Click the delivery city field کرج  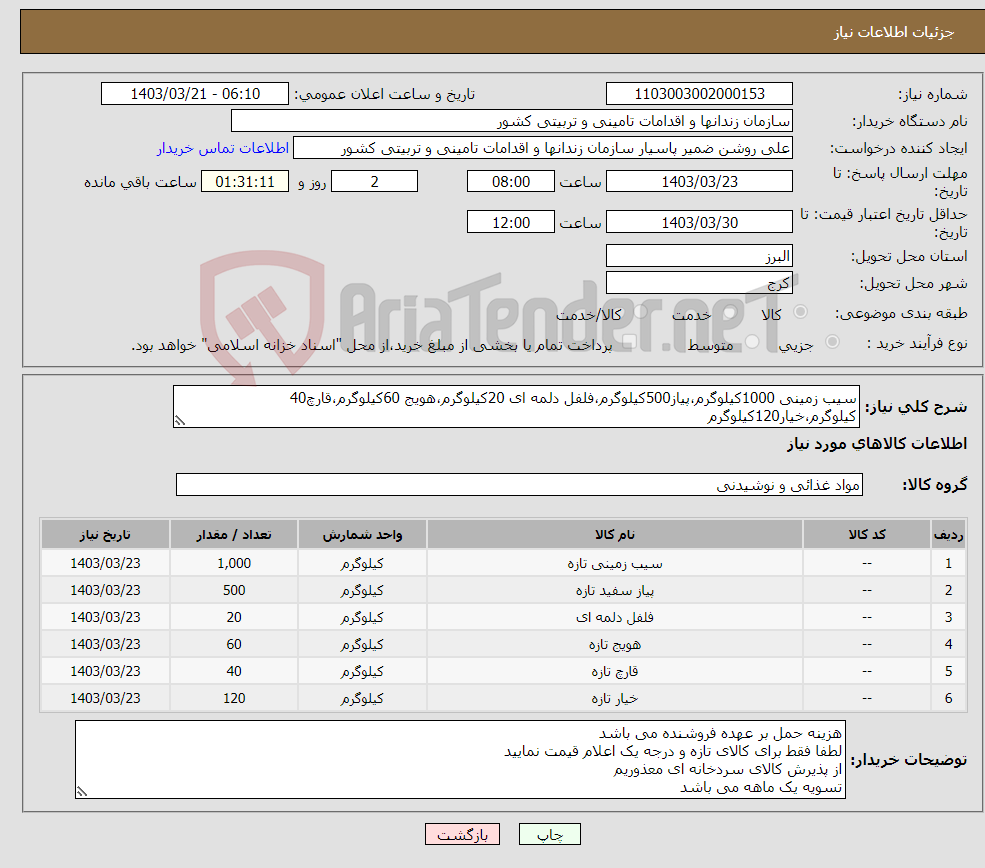click(699, 283)
